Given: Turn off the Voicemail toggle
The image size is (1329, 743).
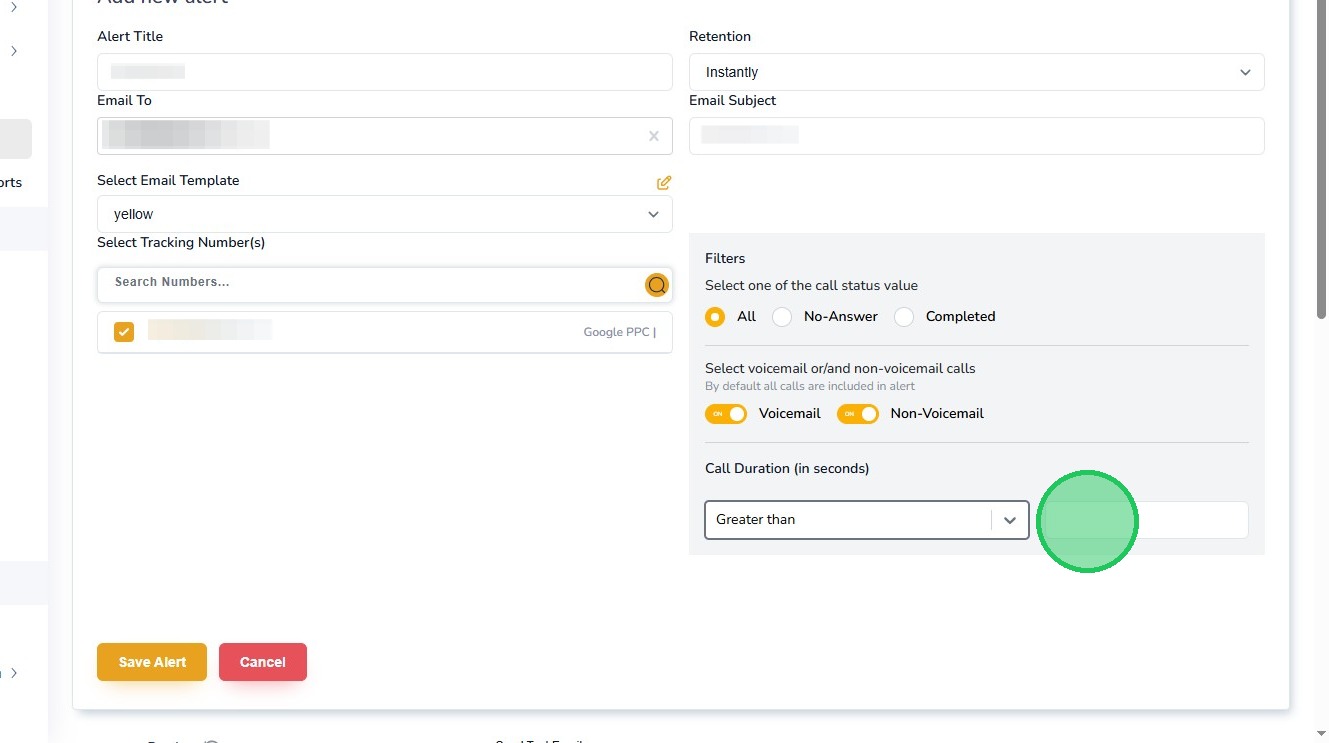Looking at the screenshot, I should tap(726, 414).
